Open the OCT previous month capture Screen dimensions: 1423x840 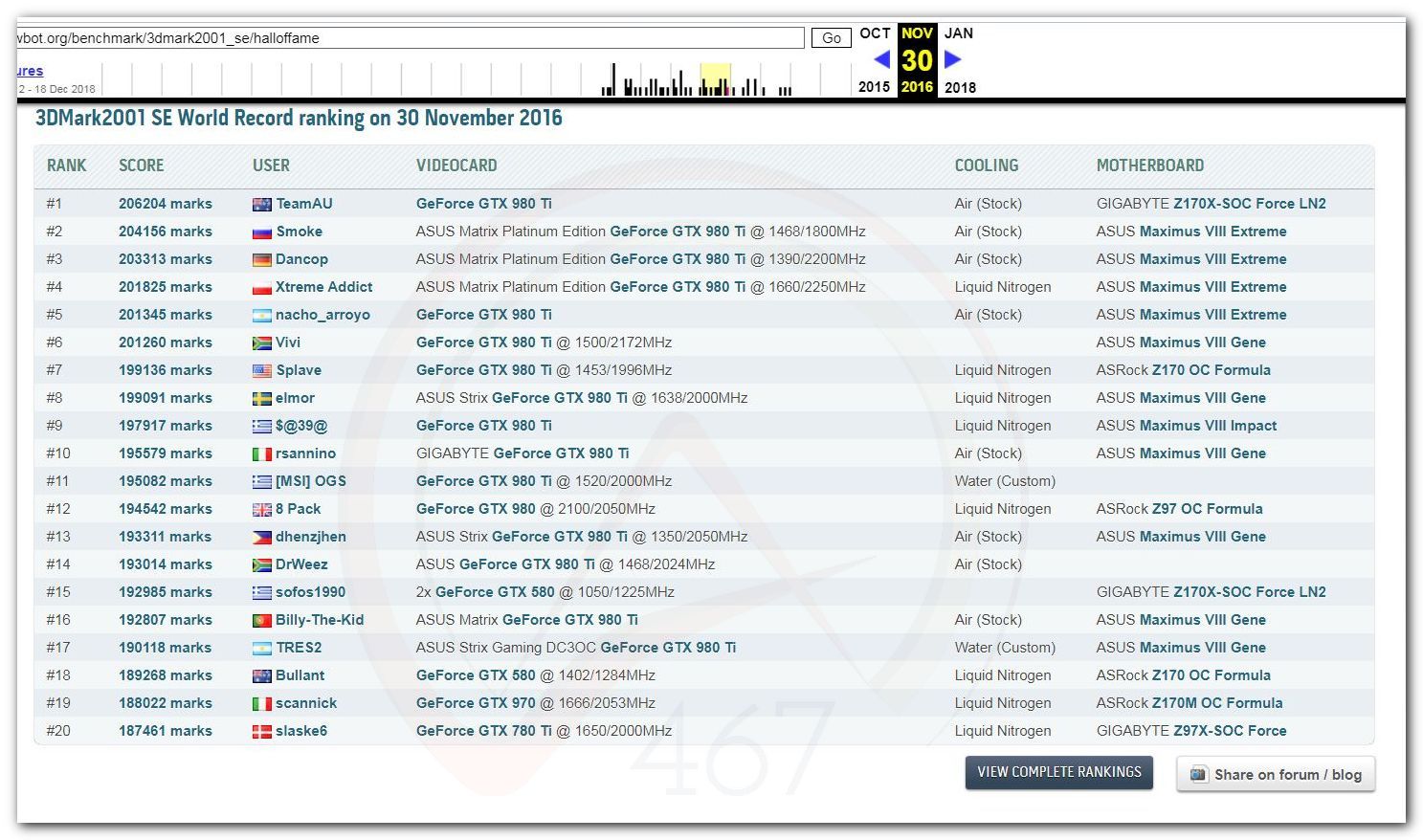coord(875,33)
